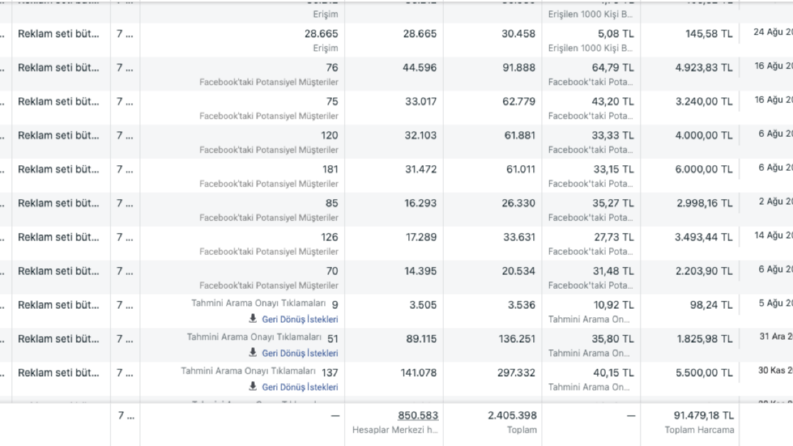Viewport: 793px width, 446px height.
Task: Click the 30 Kas date cell
Action: (x=775, y=371)
